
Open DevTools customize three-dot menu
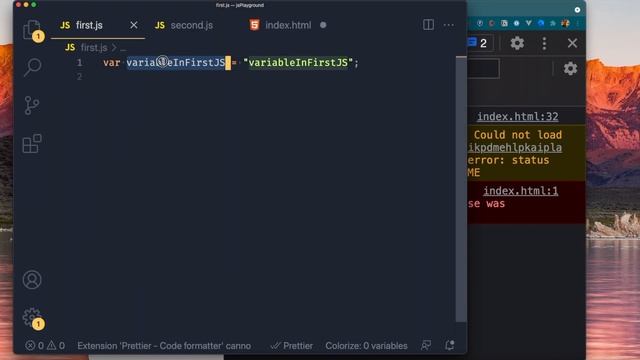click(x=544, y=43)
